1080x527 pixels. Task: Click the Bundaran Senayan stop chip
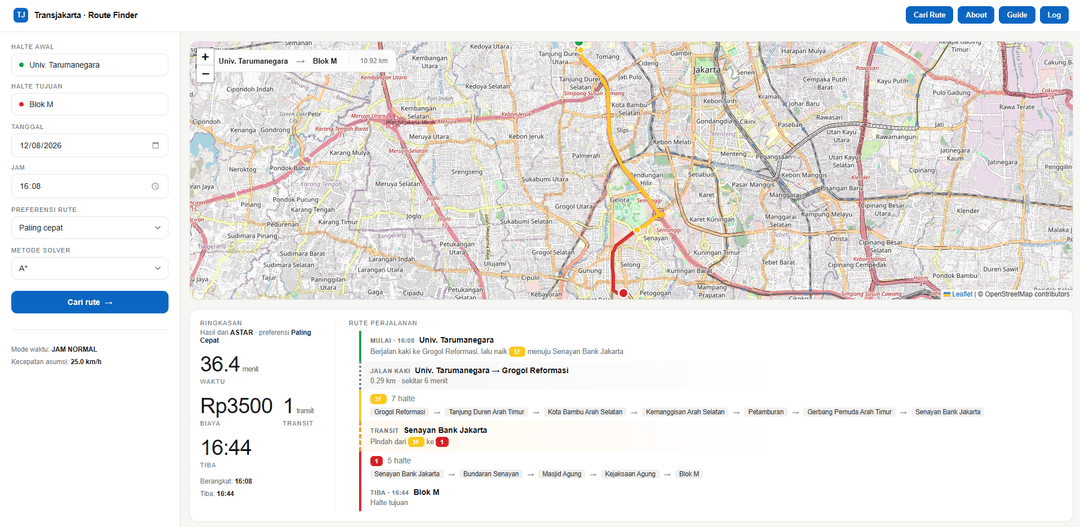click(x=491, y=474)
